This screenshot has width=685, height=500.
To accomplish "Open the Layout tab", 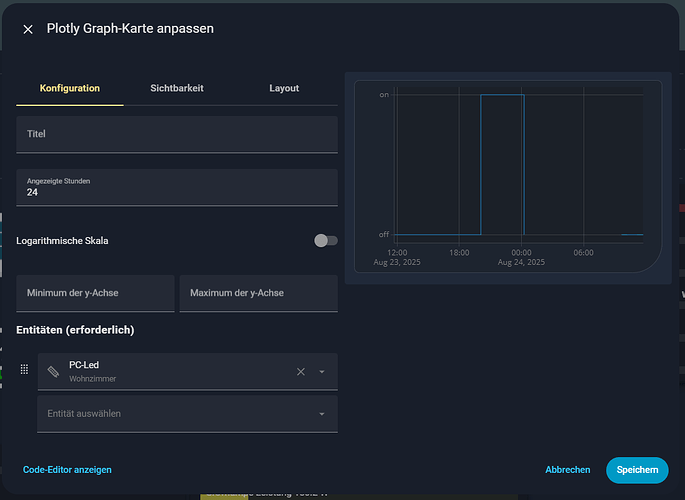I will (x=284, y=88).
